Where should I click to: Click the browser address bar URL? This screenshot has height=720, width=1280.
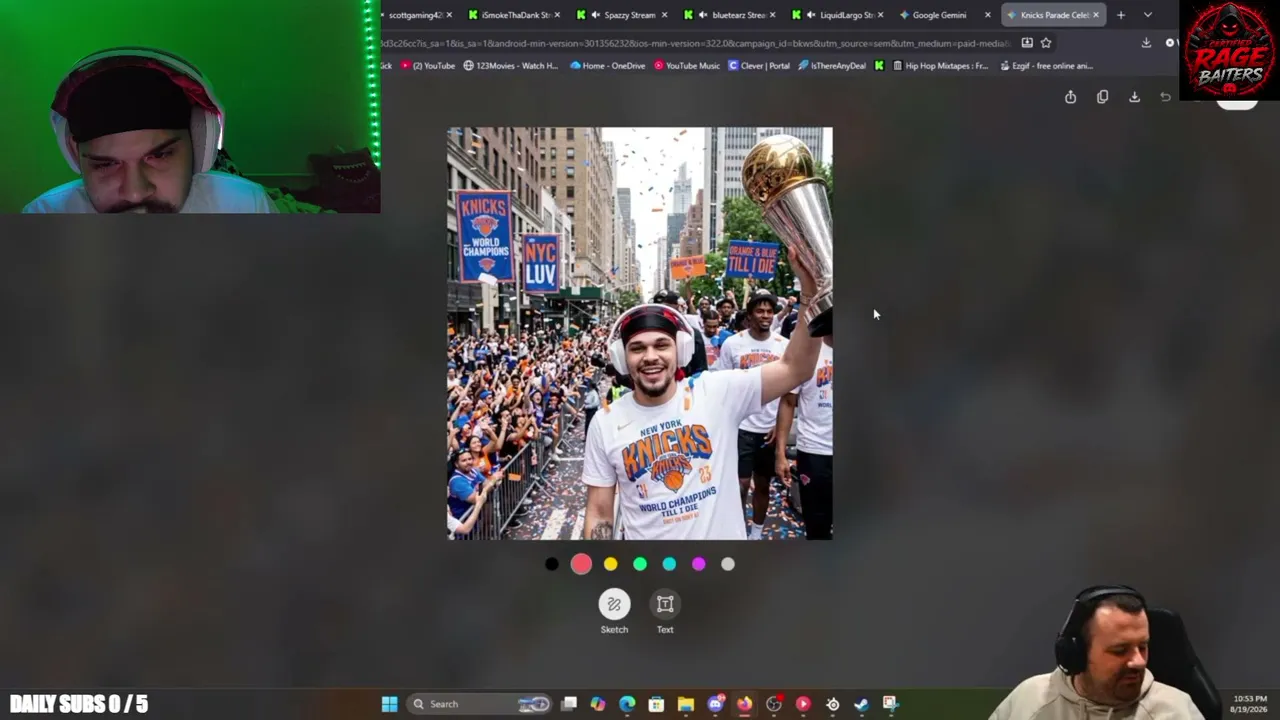696,43
